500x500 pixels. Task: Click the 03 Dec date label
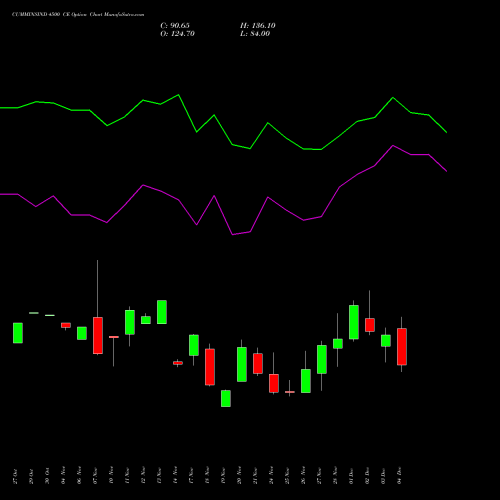point(383,476)
